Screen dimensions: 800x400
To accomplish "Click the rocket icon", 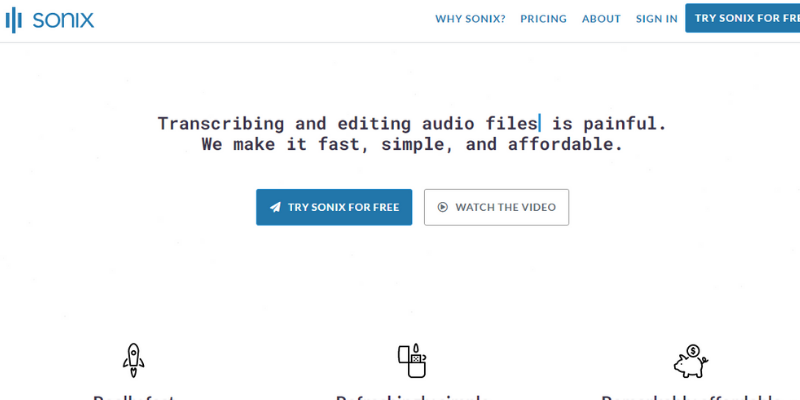I will tap(133, 360).
